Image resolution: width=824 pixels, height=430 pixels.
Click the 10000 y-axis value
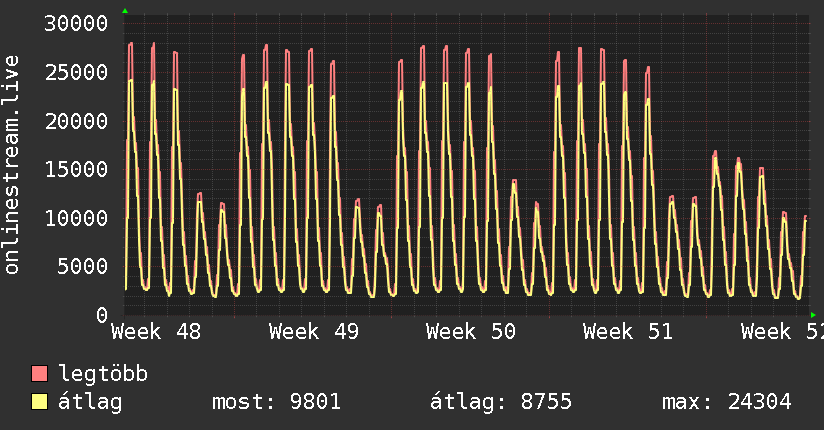click(x=76, y=218)
